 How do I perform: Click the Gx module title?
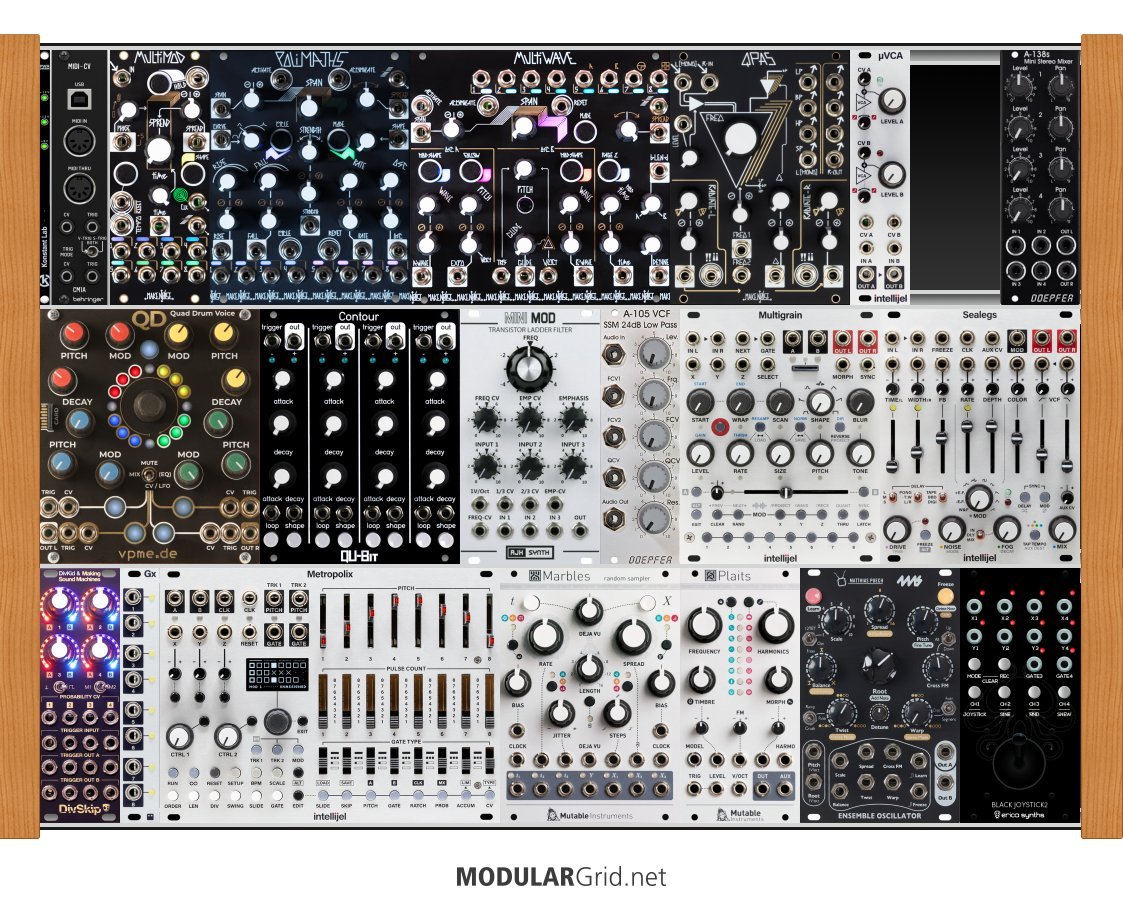coord(150,574)
